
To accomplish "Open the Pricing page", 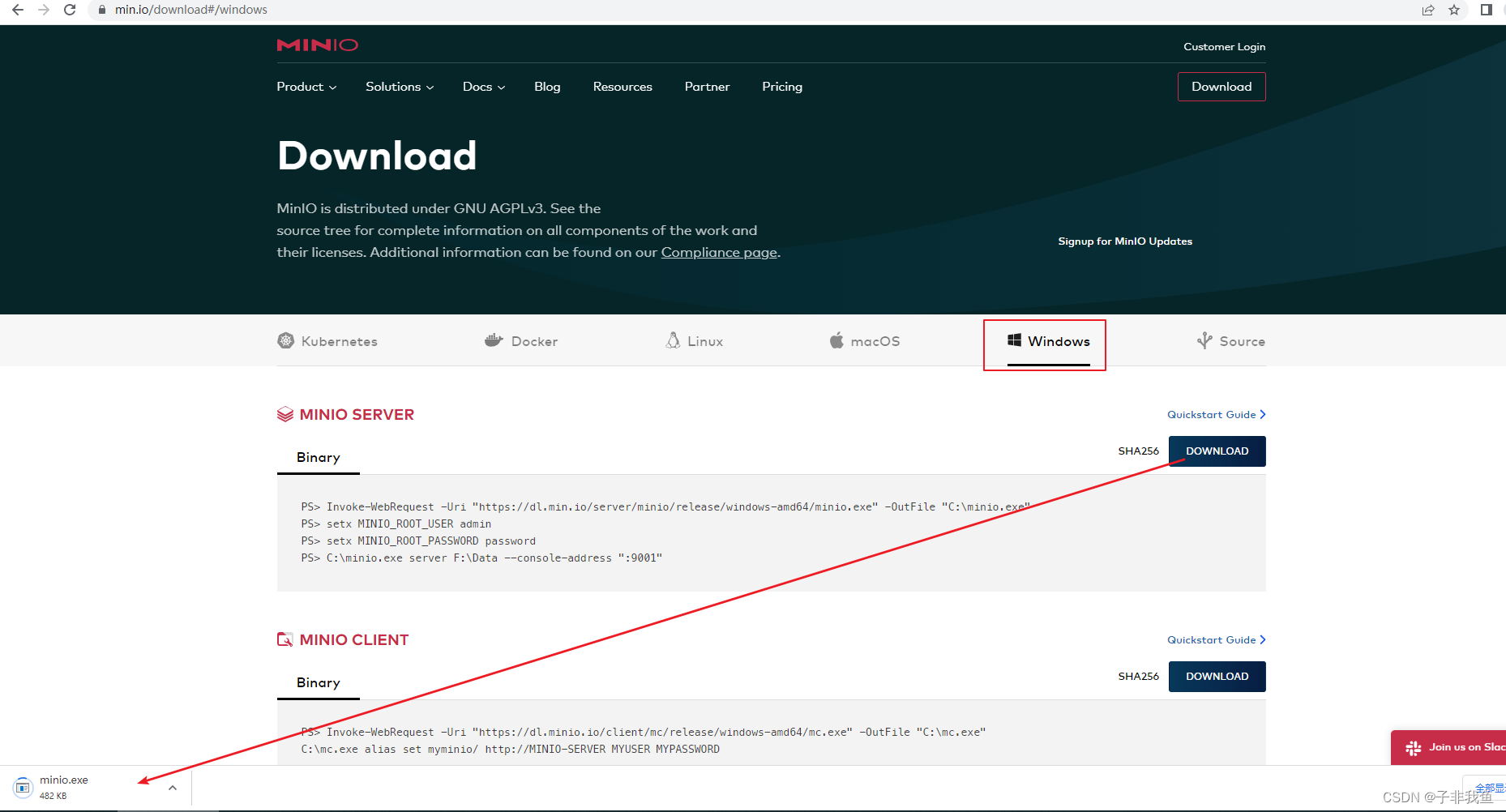I will 782,87.
